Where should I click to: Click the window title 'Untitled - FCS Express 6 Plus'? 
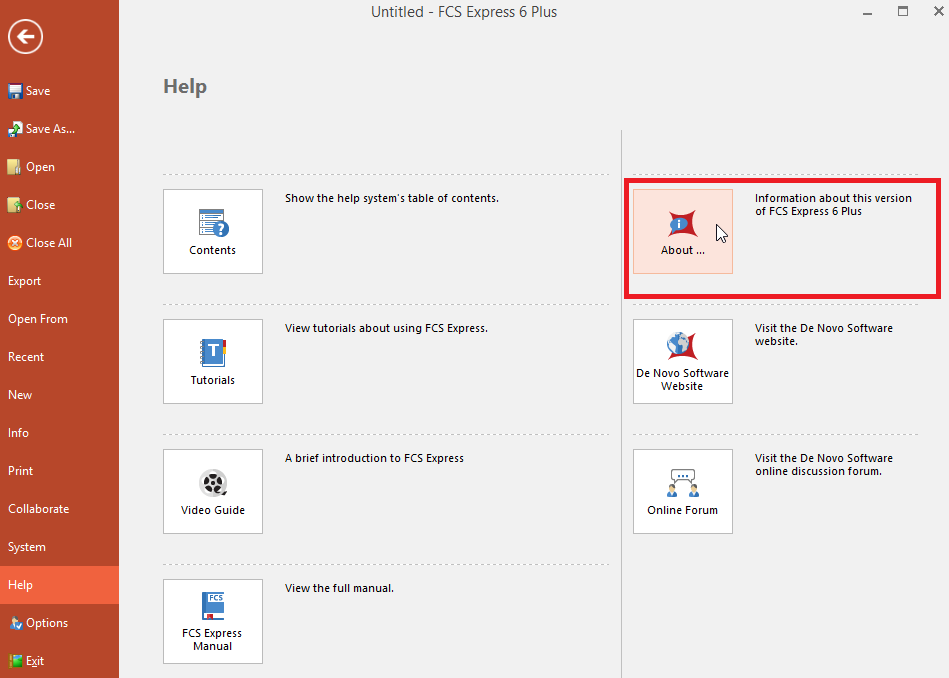tap(464, 12)
